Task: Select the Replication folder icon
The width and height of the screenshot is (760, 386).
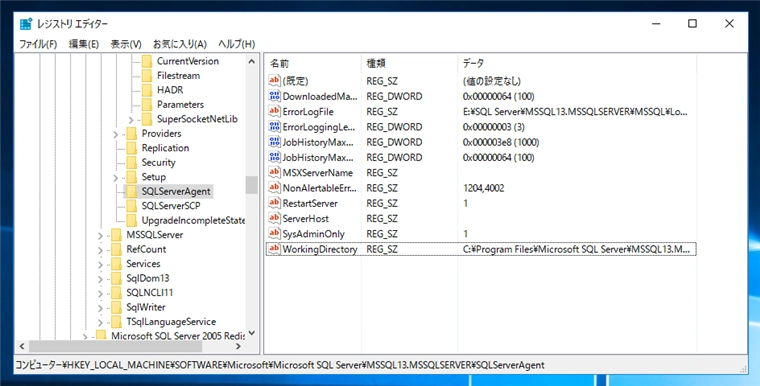Action: click(131, 148)
